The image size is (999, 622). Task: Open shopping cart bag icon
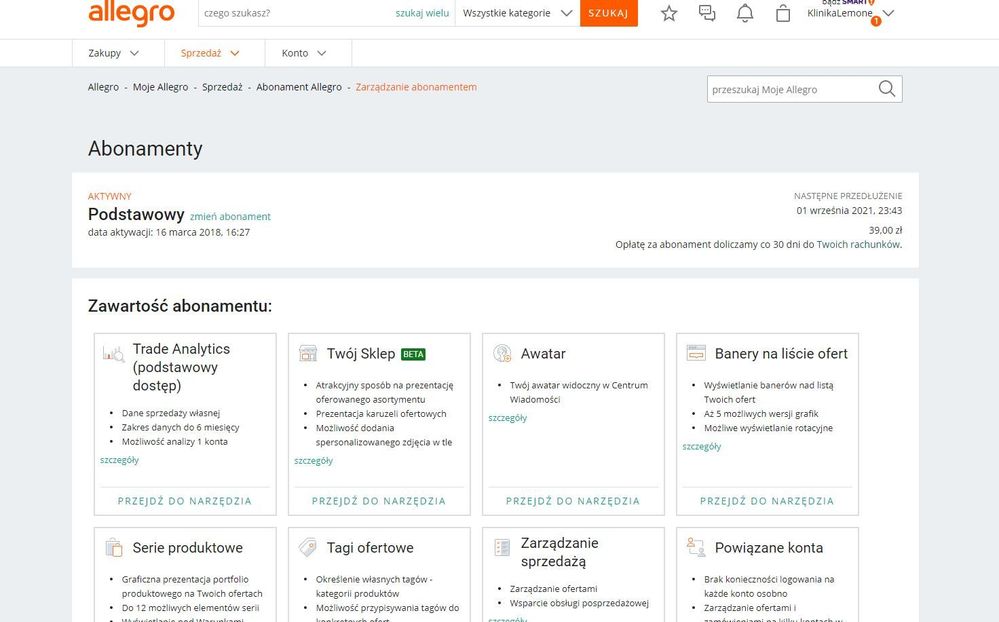pos(783,13)
